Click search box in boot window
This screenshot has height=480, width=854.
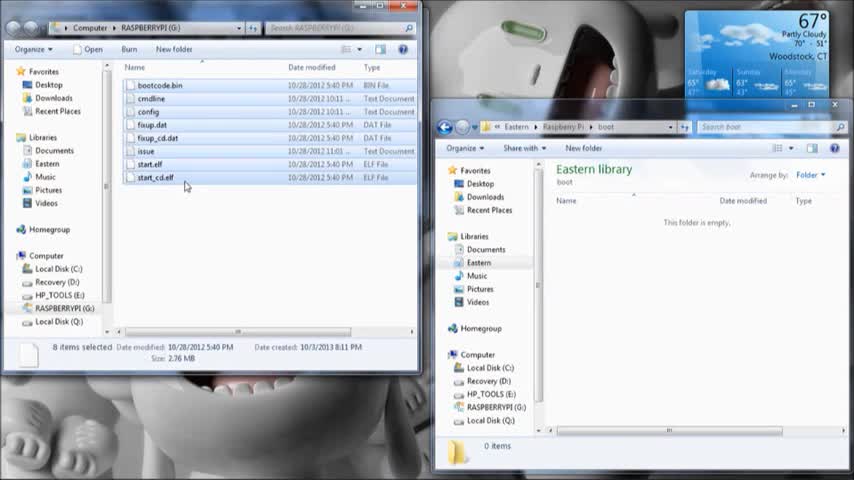[x=772, y=127]
